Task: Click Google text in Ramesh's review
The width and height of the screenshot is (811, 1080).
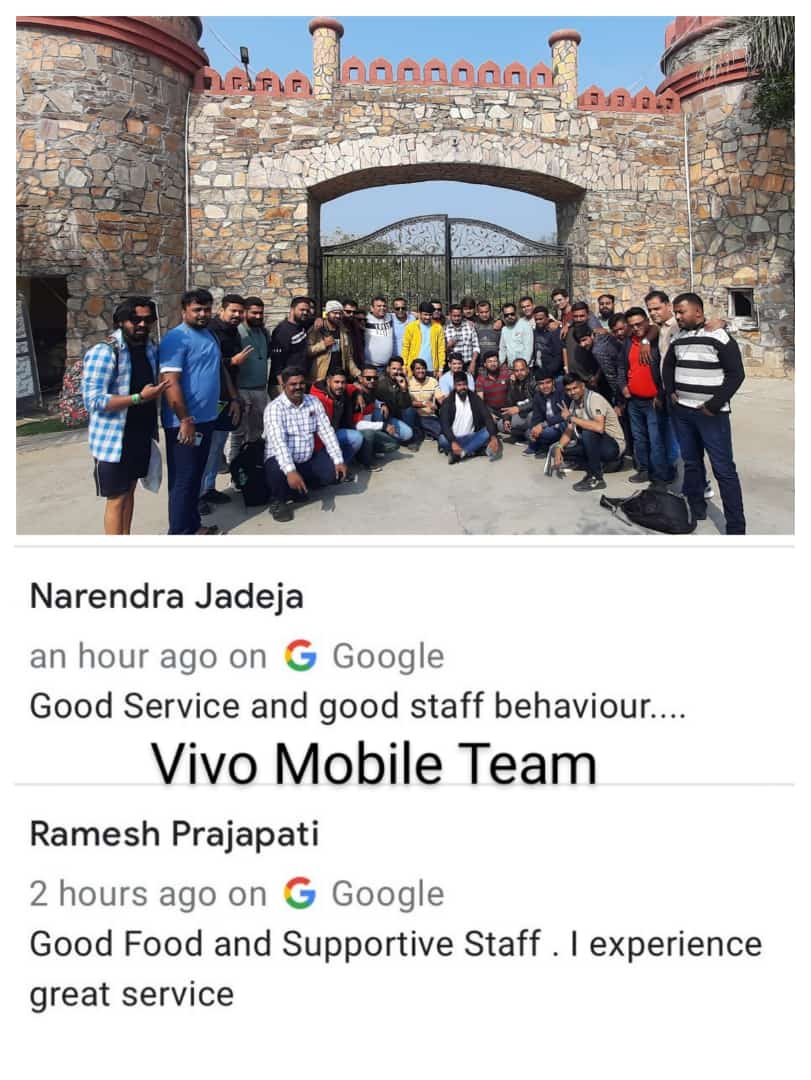Action: (x=388, y=895)
